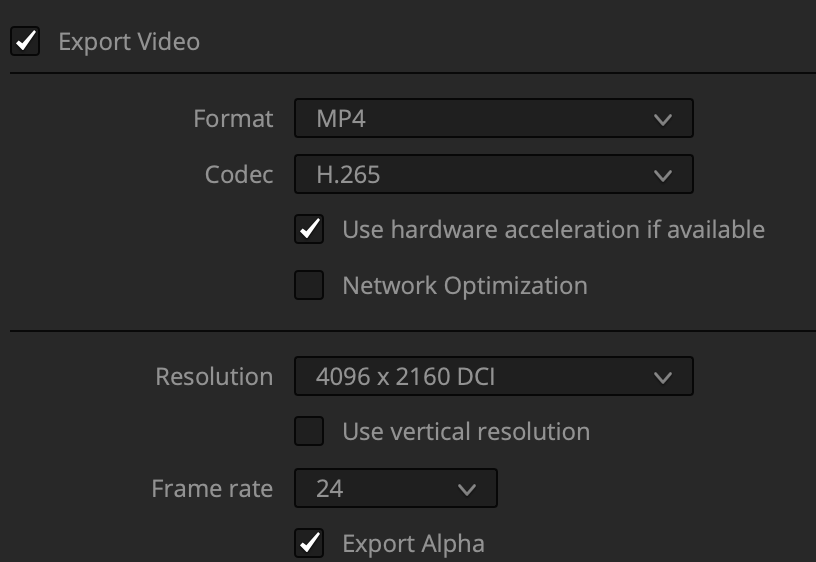
Task: Click the chevron arrow in the Frame rate box
Action: pos(466,490)
